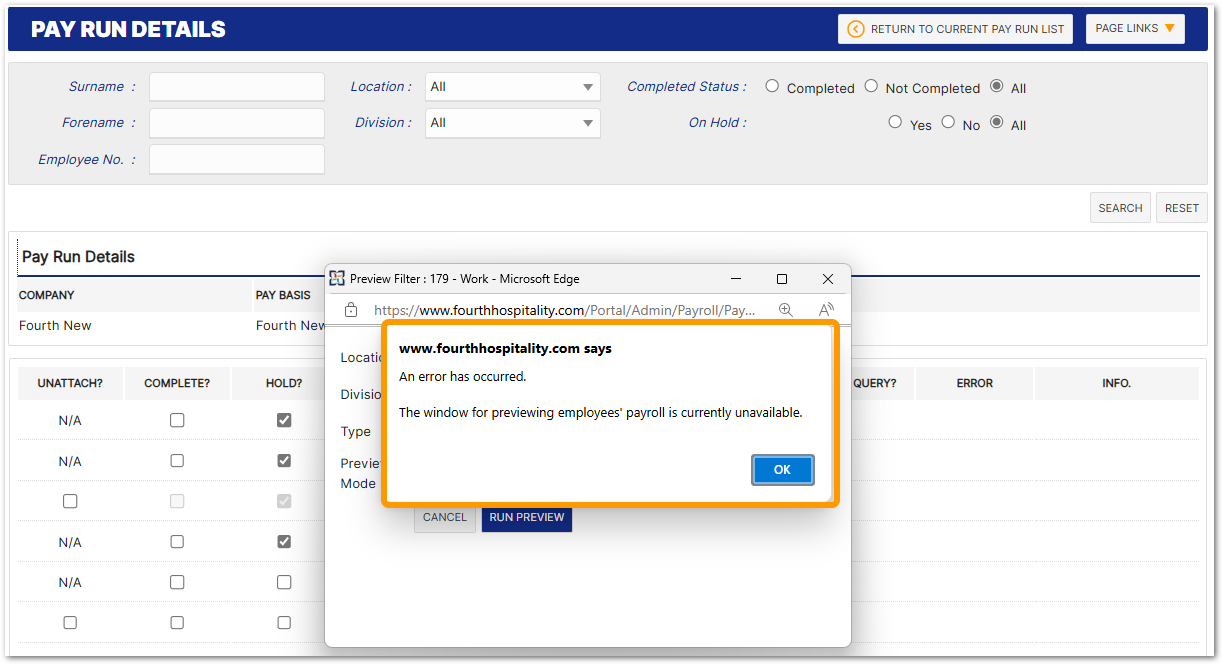Image resolution: width=1223 pixels, height=665 pixels.
Task: Click the Run Preview button
Action: (527, 517)
